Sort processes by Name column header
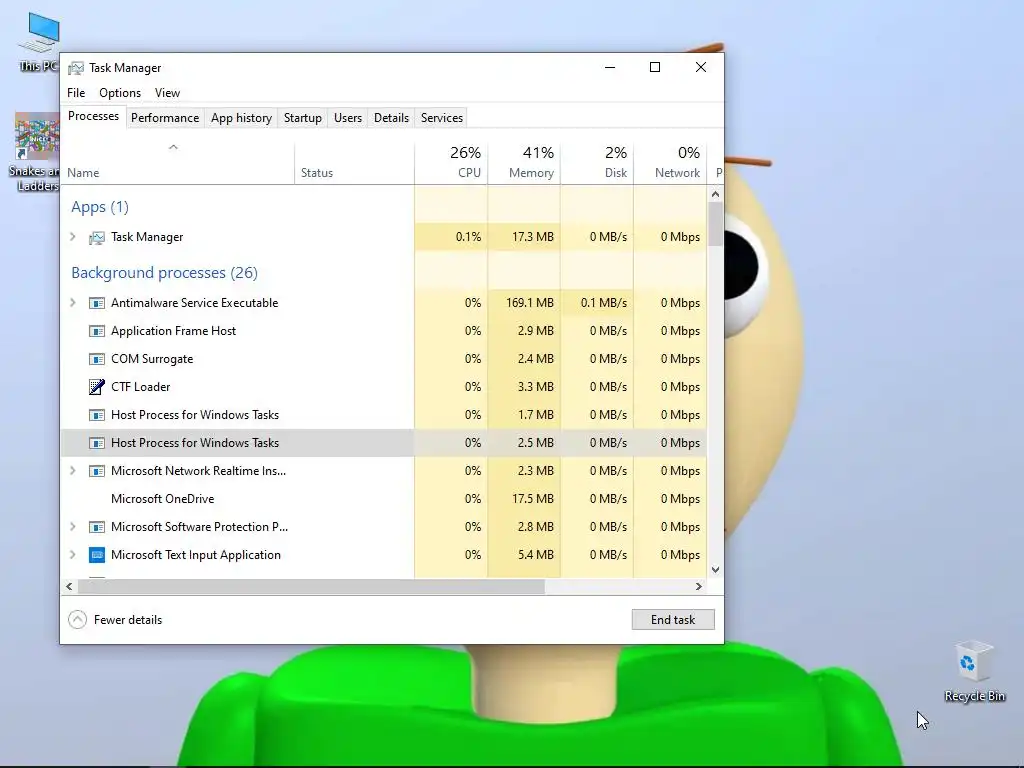The height and width of the screenshot is (768, 1024). click(177, 163)
